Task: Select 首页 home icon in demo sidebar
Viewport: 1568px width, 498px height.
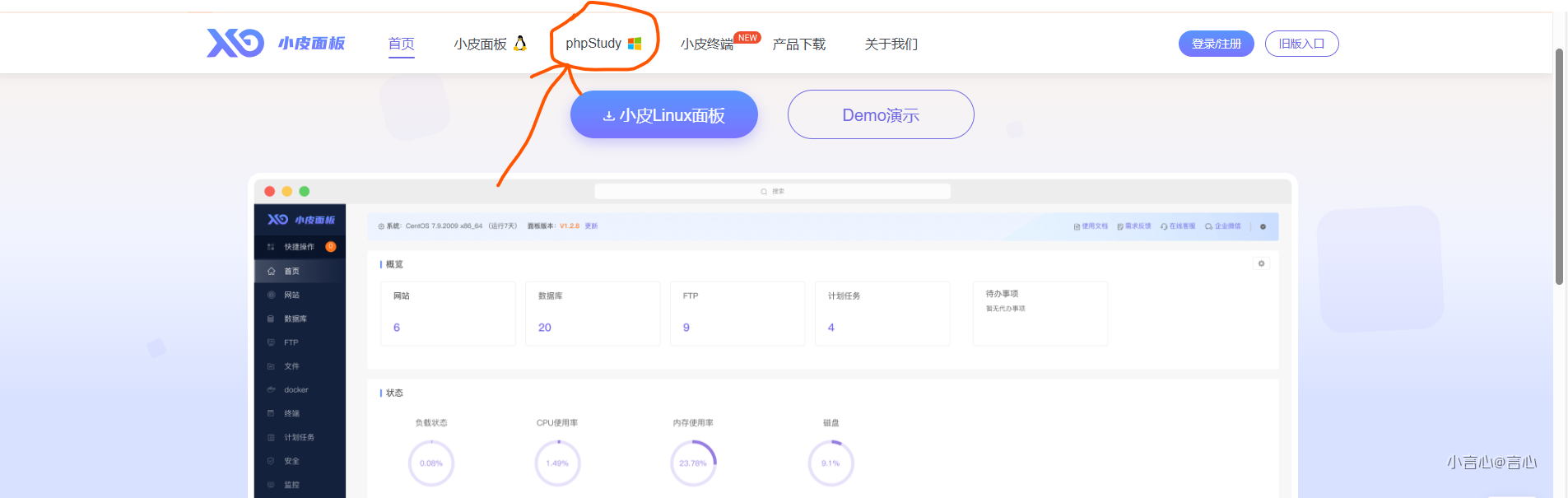Action: point(271,271)
